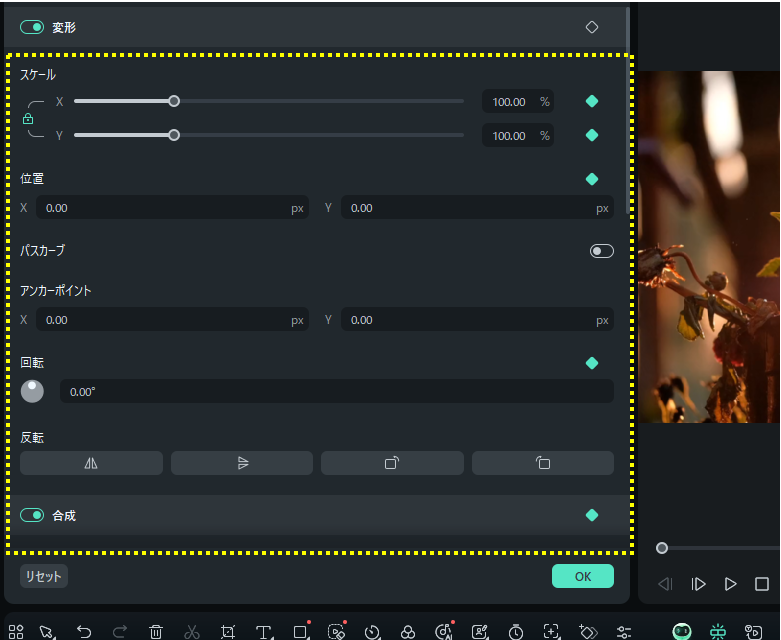Viewport: 781px width, 640px height.
Task: Rotate the clip 90 degrees counterclockwise
Action: [x=543, y=463]
